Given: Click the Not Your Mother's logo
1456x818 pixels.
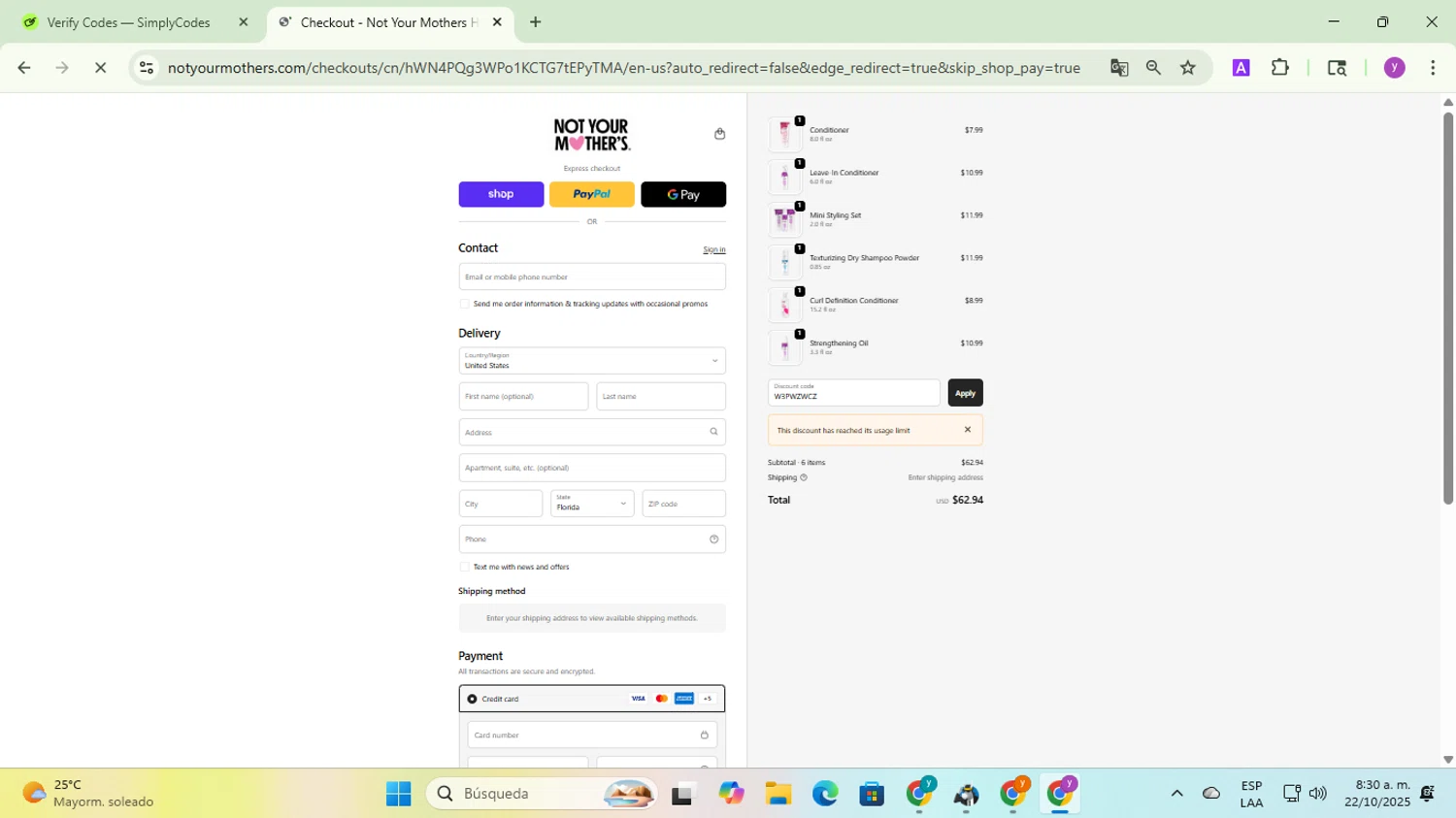Looking at the screenshot, I should 592,135.
